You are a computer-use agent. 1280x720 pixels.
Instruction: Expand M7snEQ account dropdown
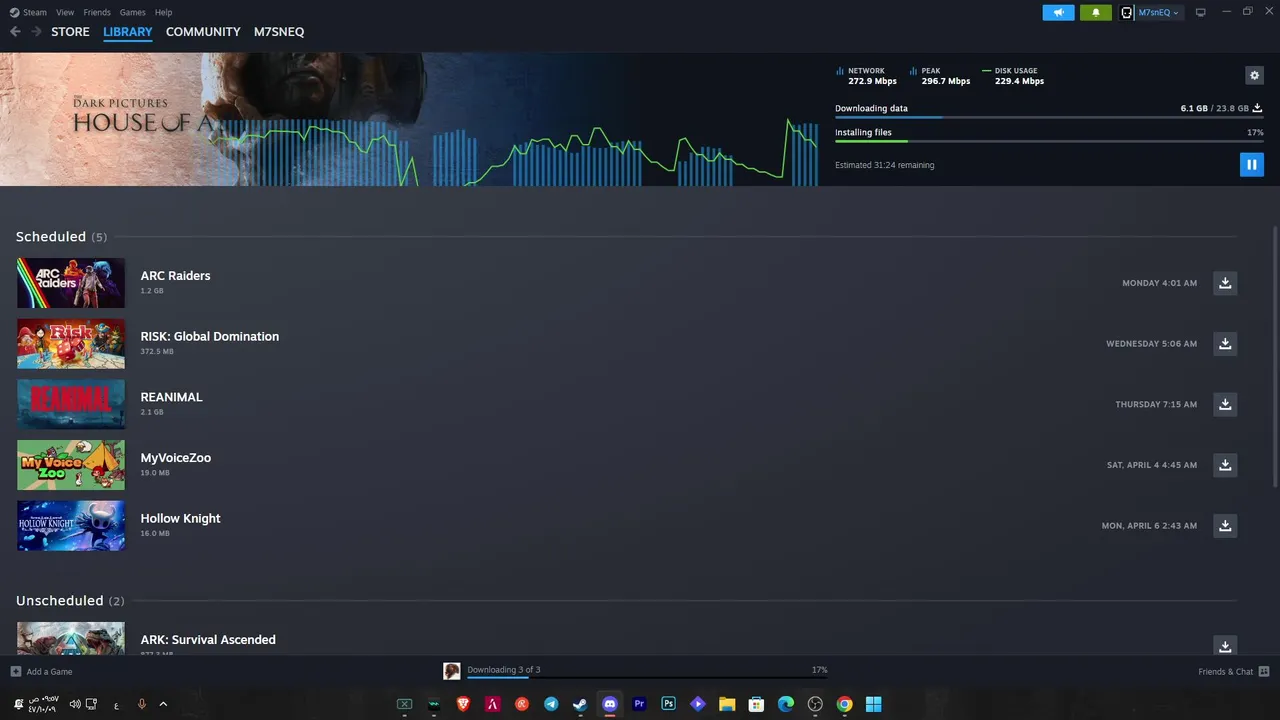click(x=1158, y=12)
